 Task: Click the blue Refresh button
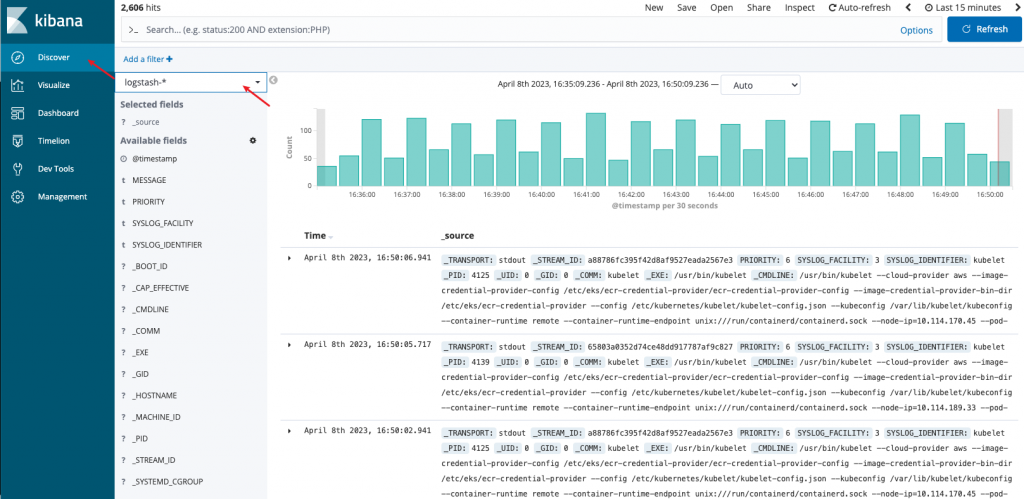pyautogui.click(x=984, y=29)
